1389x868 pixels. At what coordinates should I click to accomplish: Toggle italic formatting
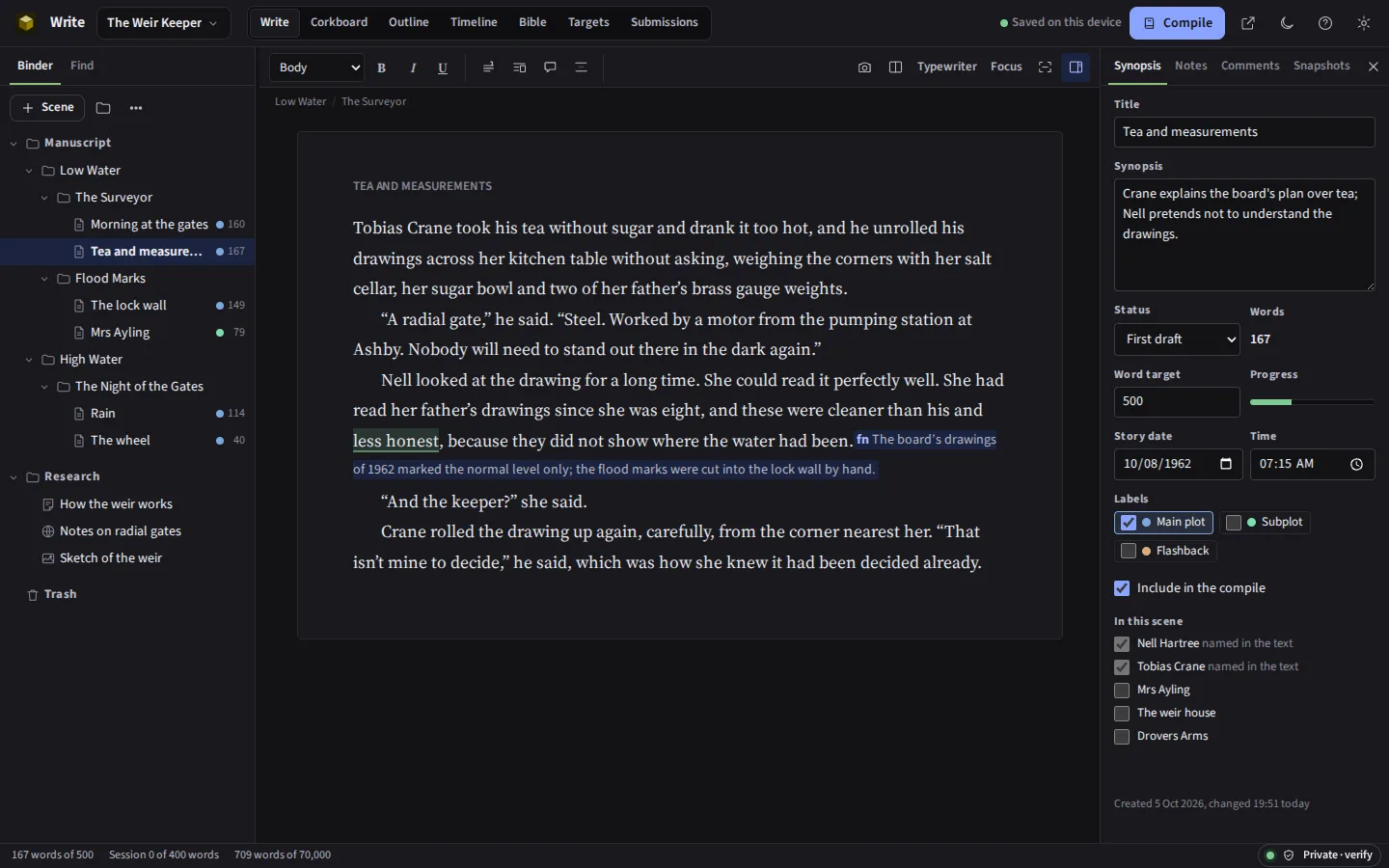pyautogui.click(x=413, y=68)
